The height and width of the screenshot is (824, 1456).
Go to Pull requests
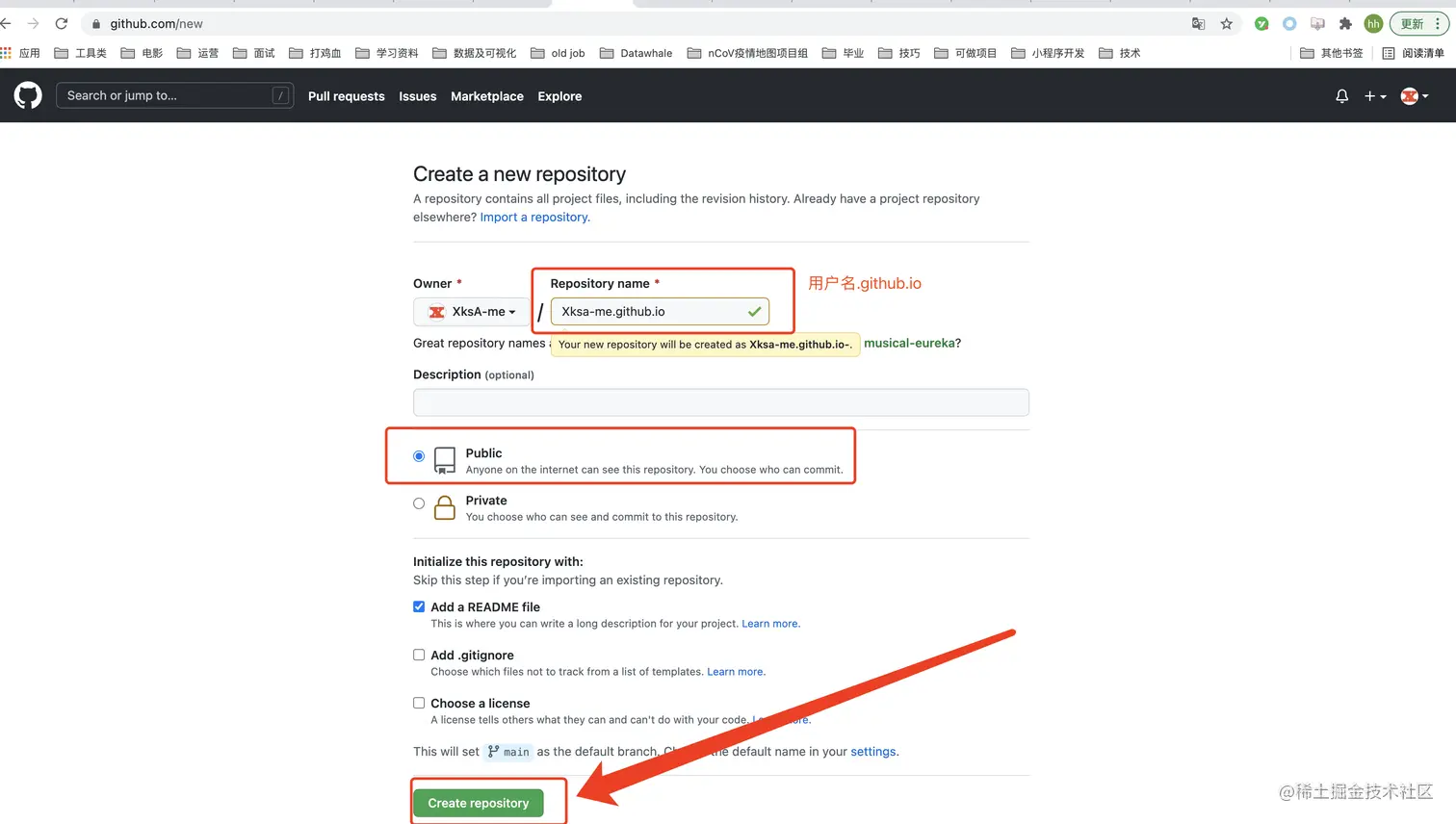346,96
